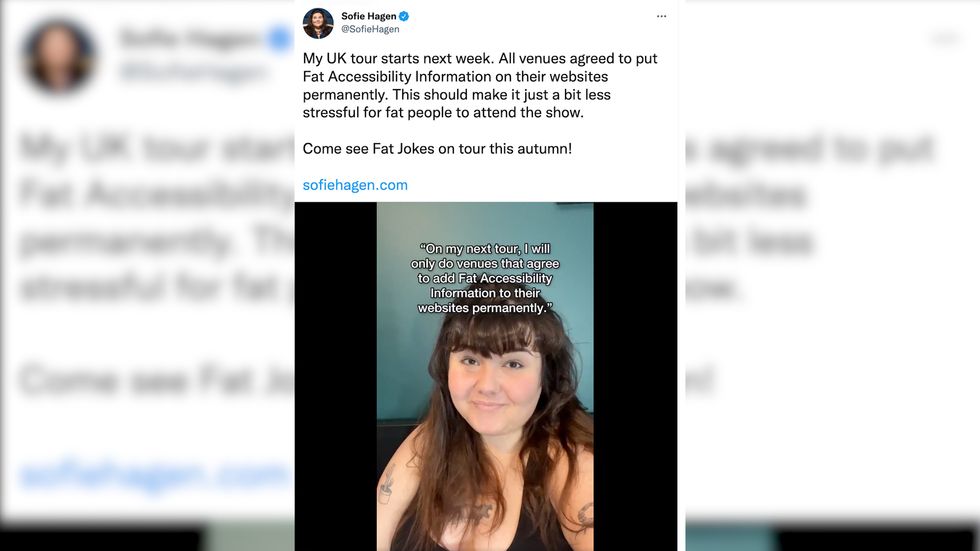Open the Sofie Hagen display name

tap(369, 16)
